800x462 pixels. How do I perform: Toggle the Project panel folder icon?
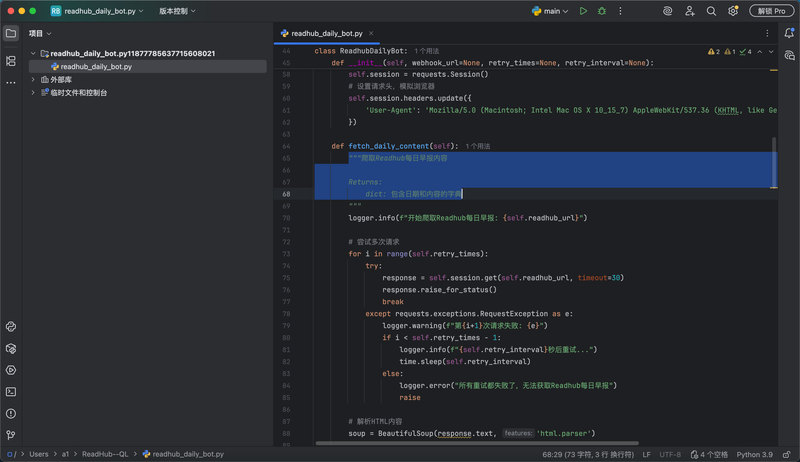pyautogui.click(x=11, y=33)
